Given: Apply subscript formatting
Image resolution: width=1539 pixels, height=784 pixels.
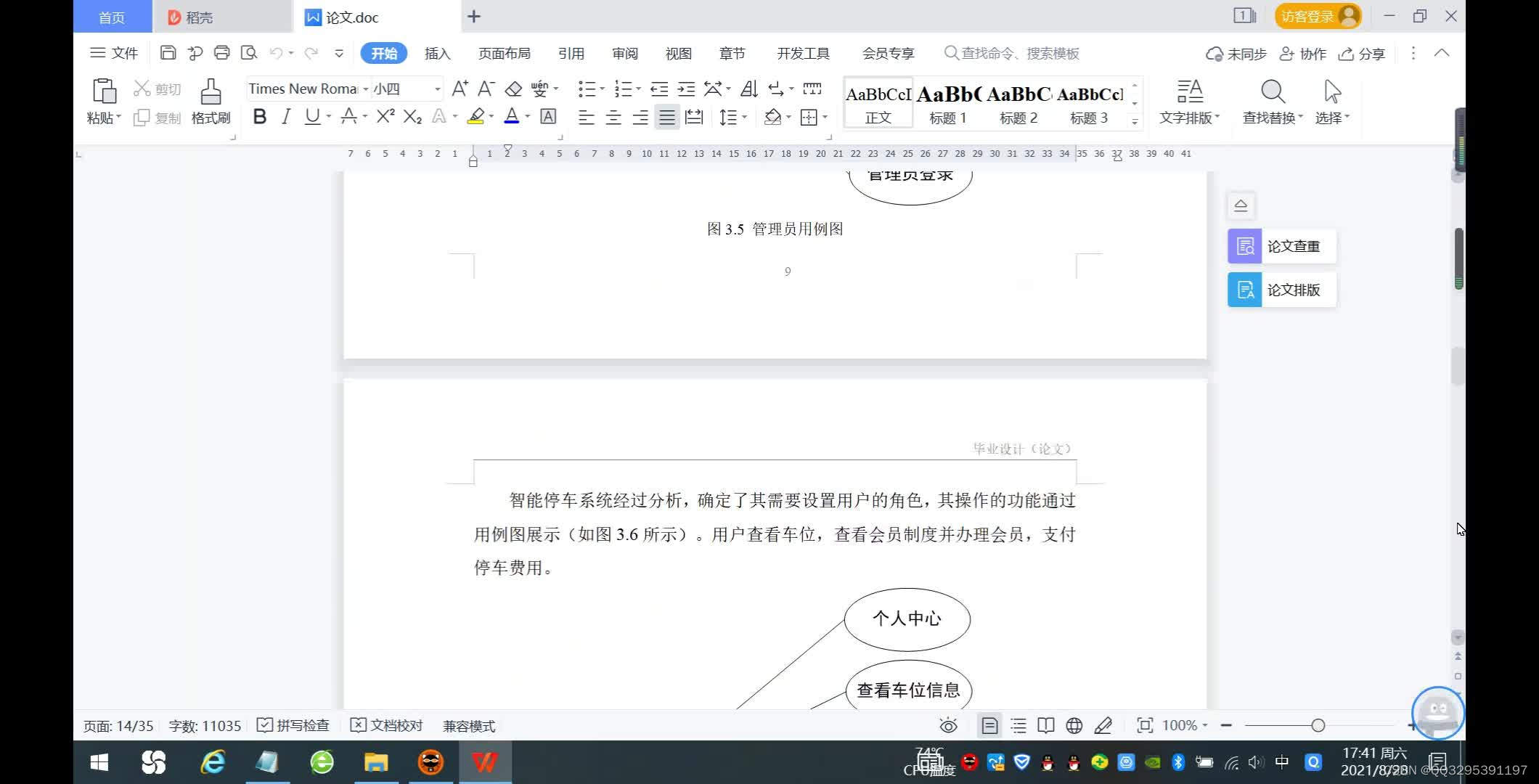Looking at the screenshot, I should coord(412,116).
